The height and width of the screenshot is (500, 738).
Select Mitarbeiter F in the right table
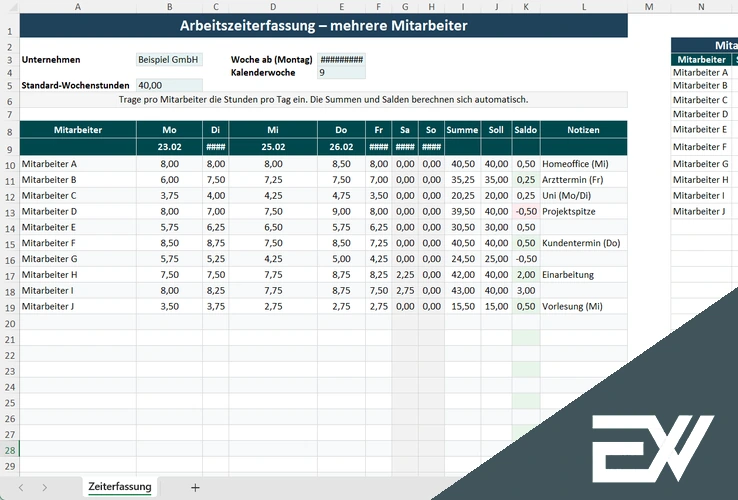coord(700,147)
